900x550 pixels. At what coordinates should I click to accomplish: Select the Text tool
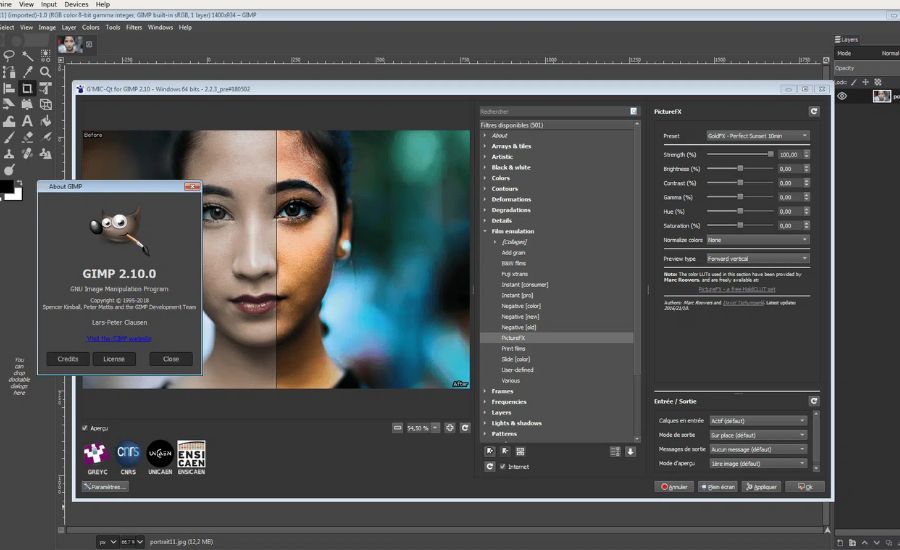click(27, 121)
